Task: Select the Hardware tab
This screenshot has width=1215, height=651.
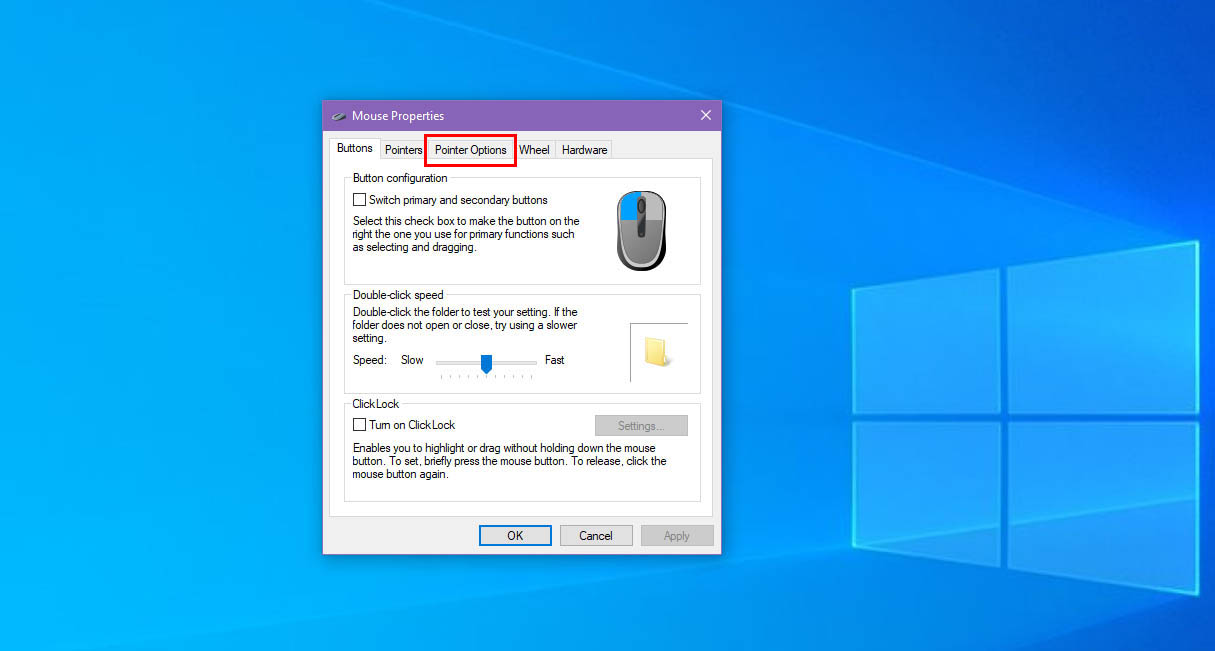Action: coord(584,150)
